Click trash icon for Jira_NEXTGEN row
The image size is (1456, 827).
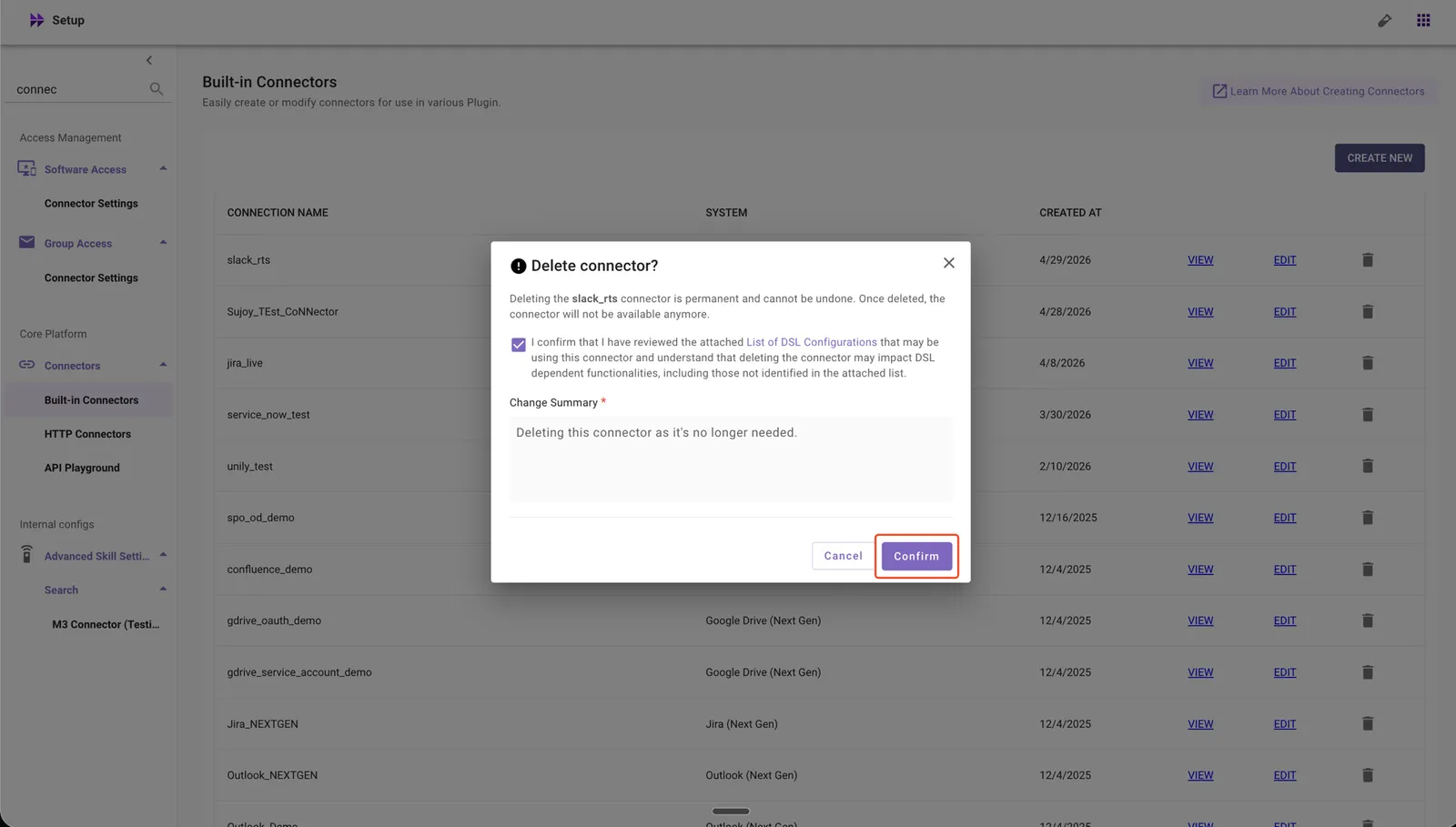pyautogui.click(x=1367, y=724)
